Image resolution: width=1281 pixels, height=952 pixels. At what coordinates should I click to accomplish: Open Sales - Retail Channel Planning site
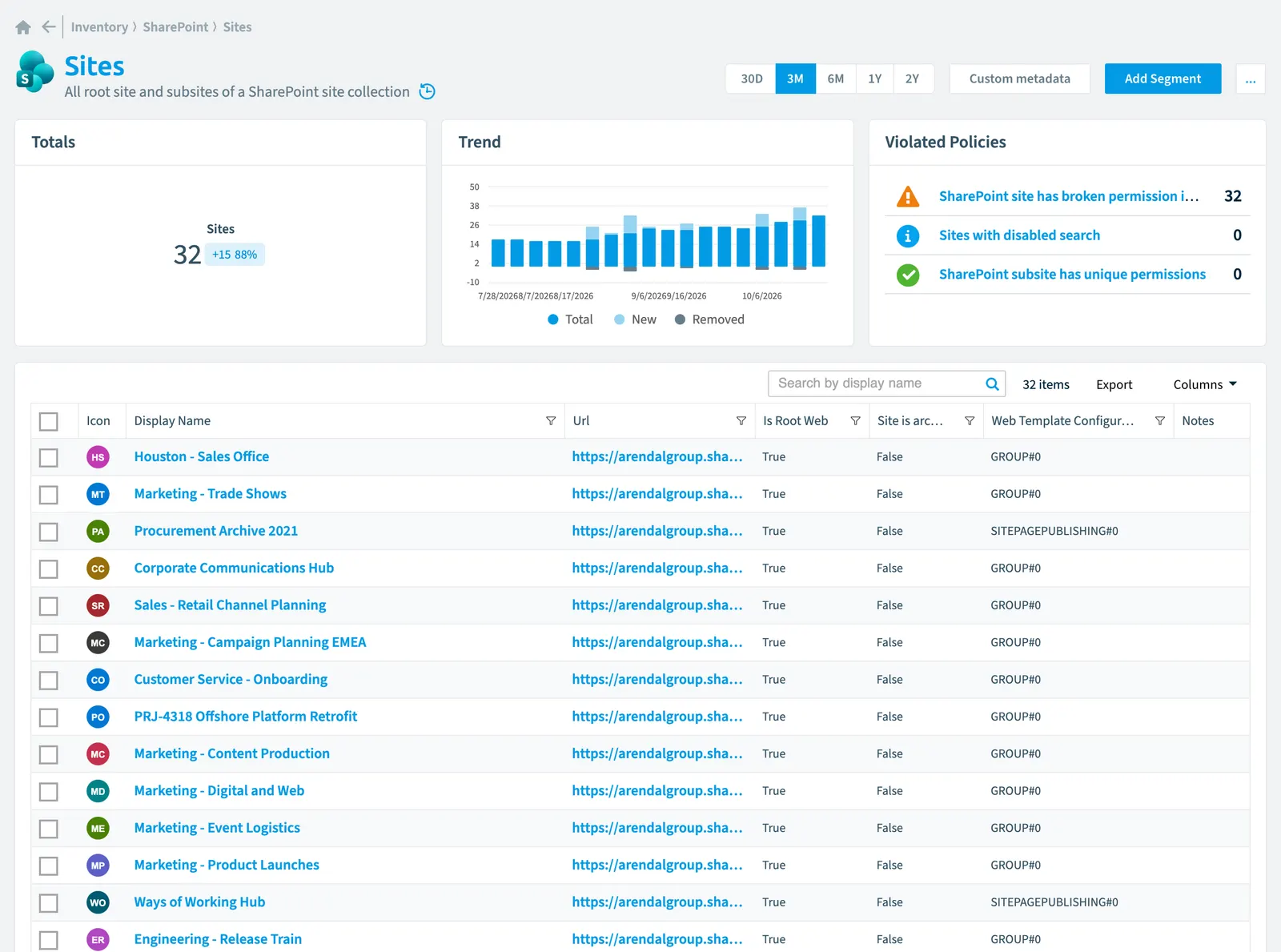(x=230, y=605)
